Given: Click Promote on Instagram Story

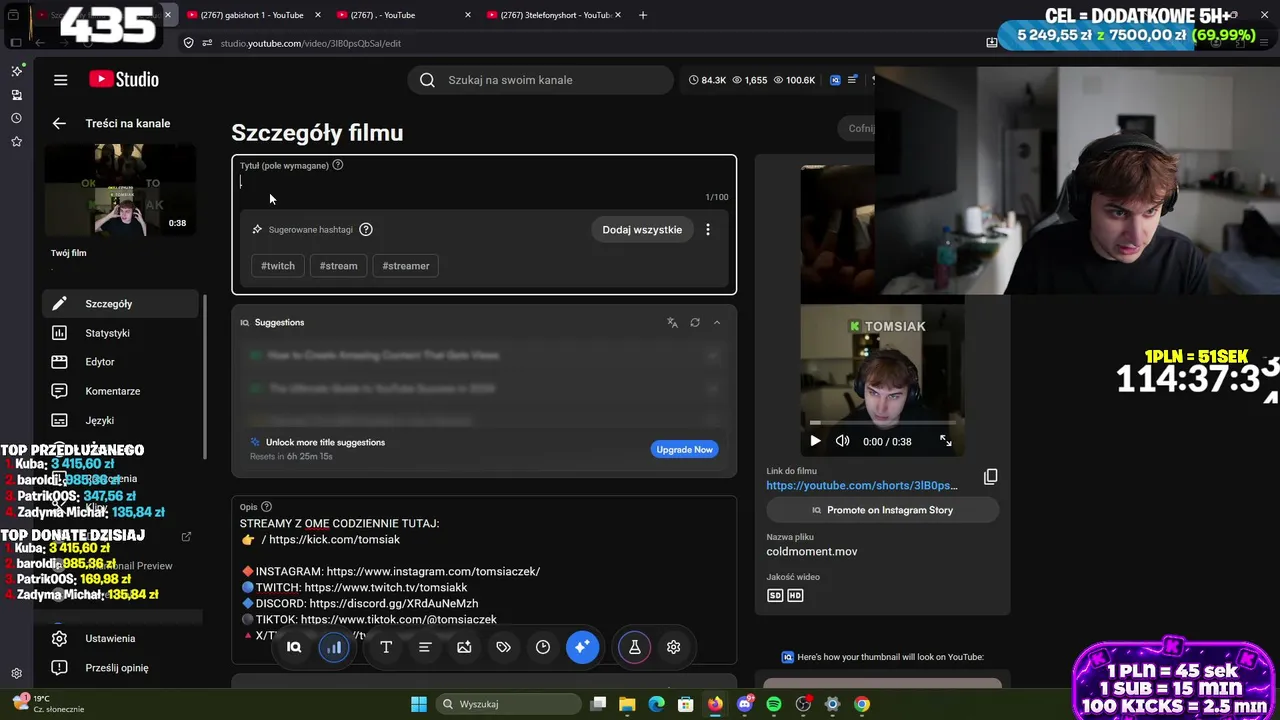Looking at the screenshot, I should pos(883,510).
